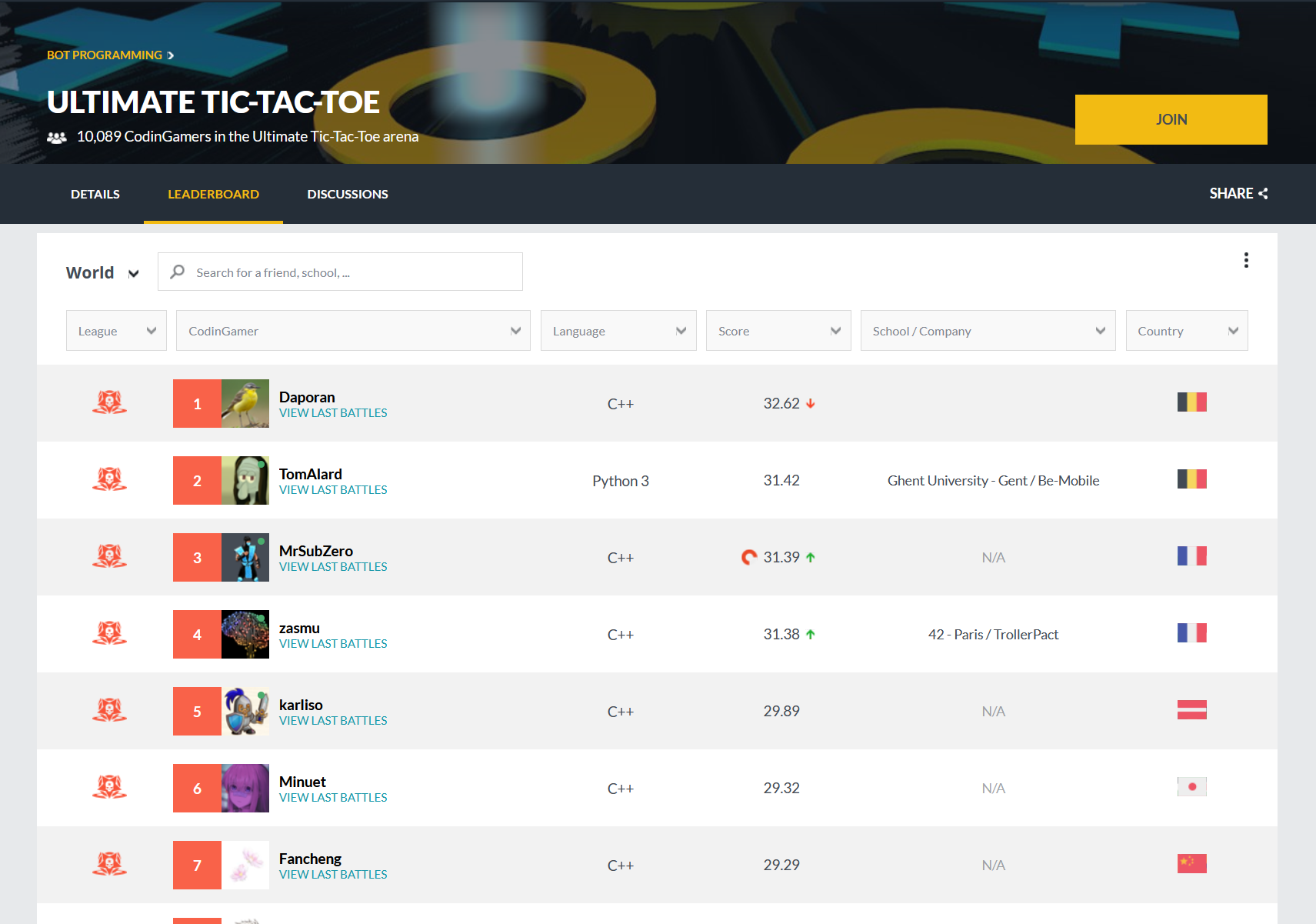Open the MrSubZero profile name
1316x924 pixels.
(x=316, y=551)
